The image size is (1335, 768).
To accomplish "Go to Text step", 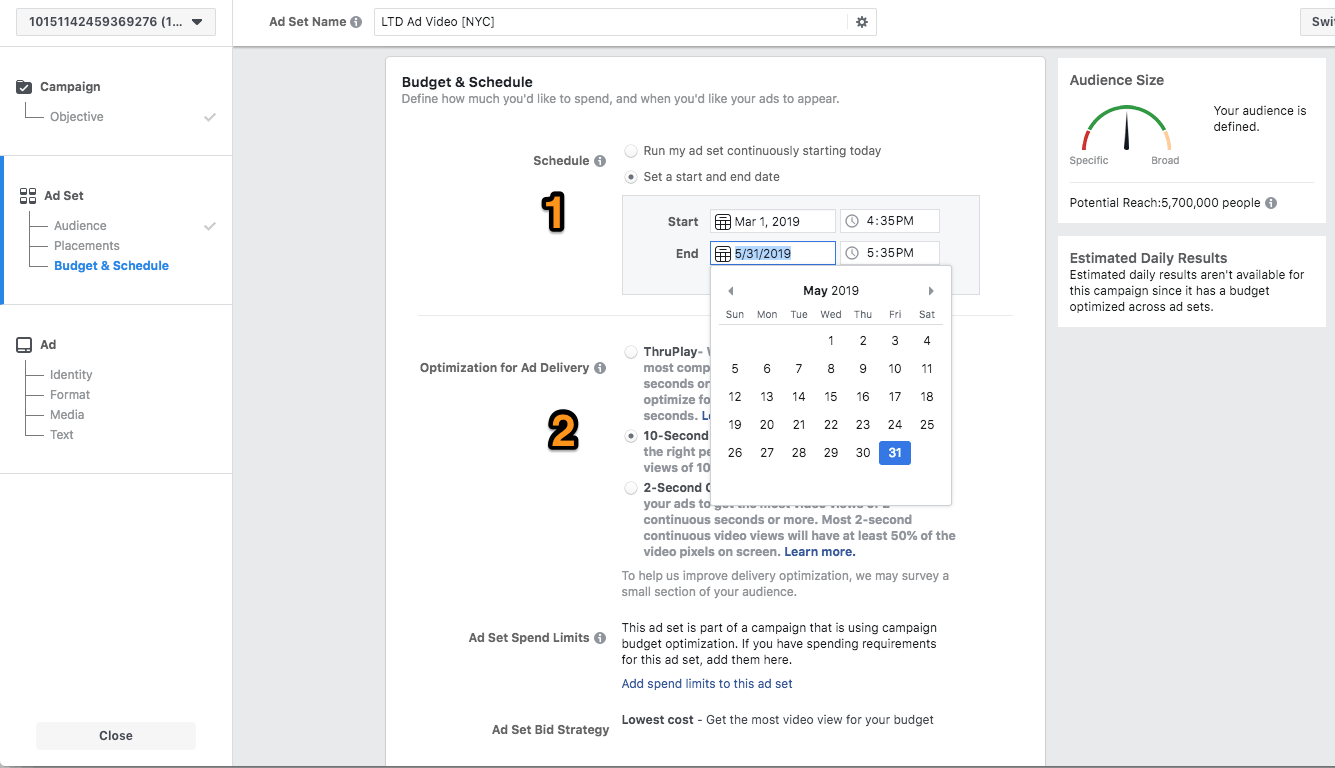I will [x=62, y=435].
